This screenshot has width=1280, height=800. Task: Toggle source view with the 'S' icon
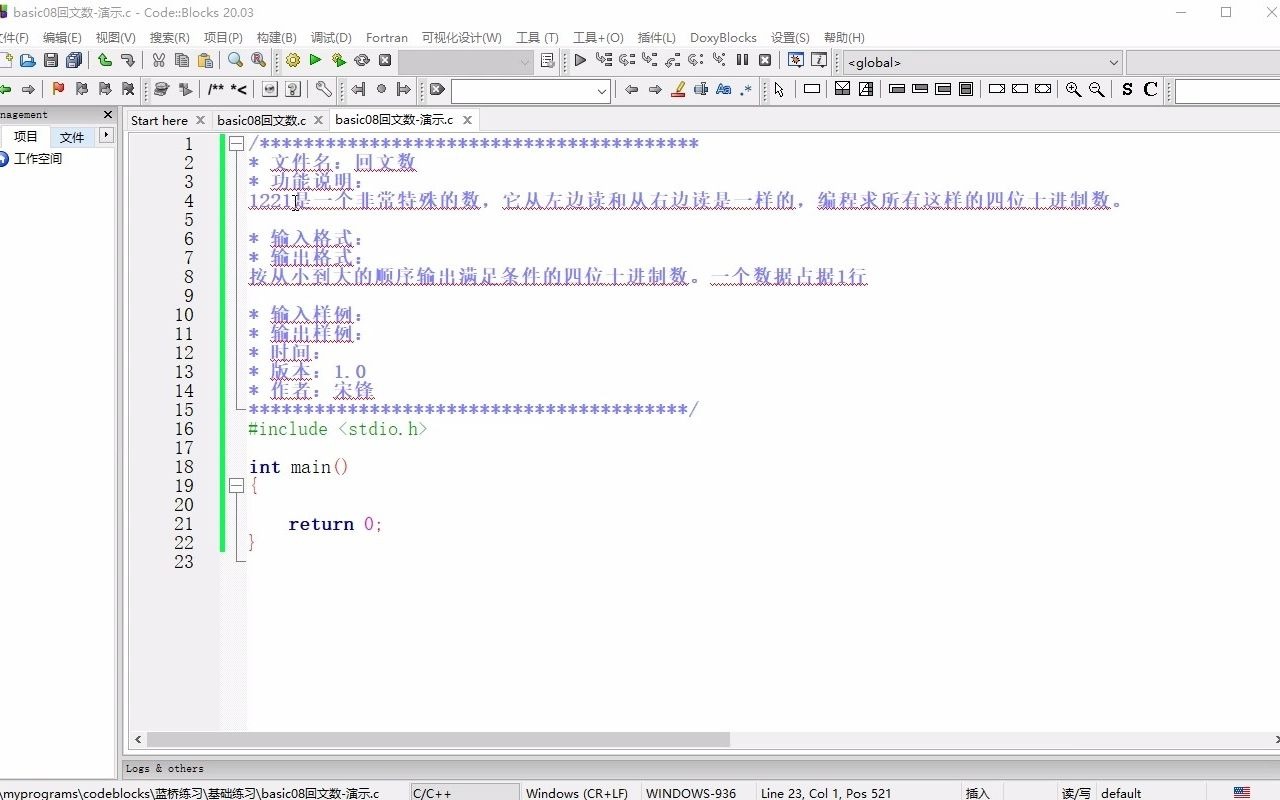pos(1127,89)
